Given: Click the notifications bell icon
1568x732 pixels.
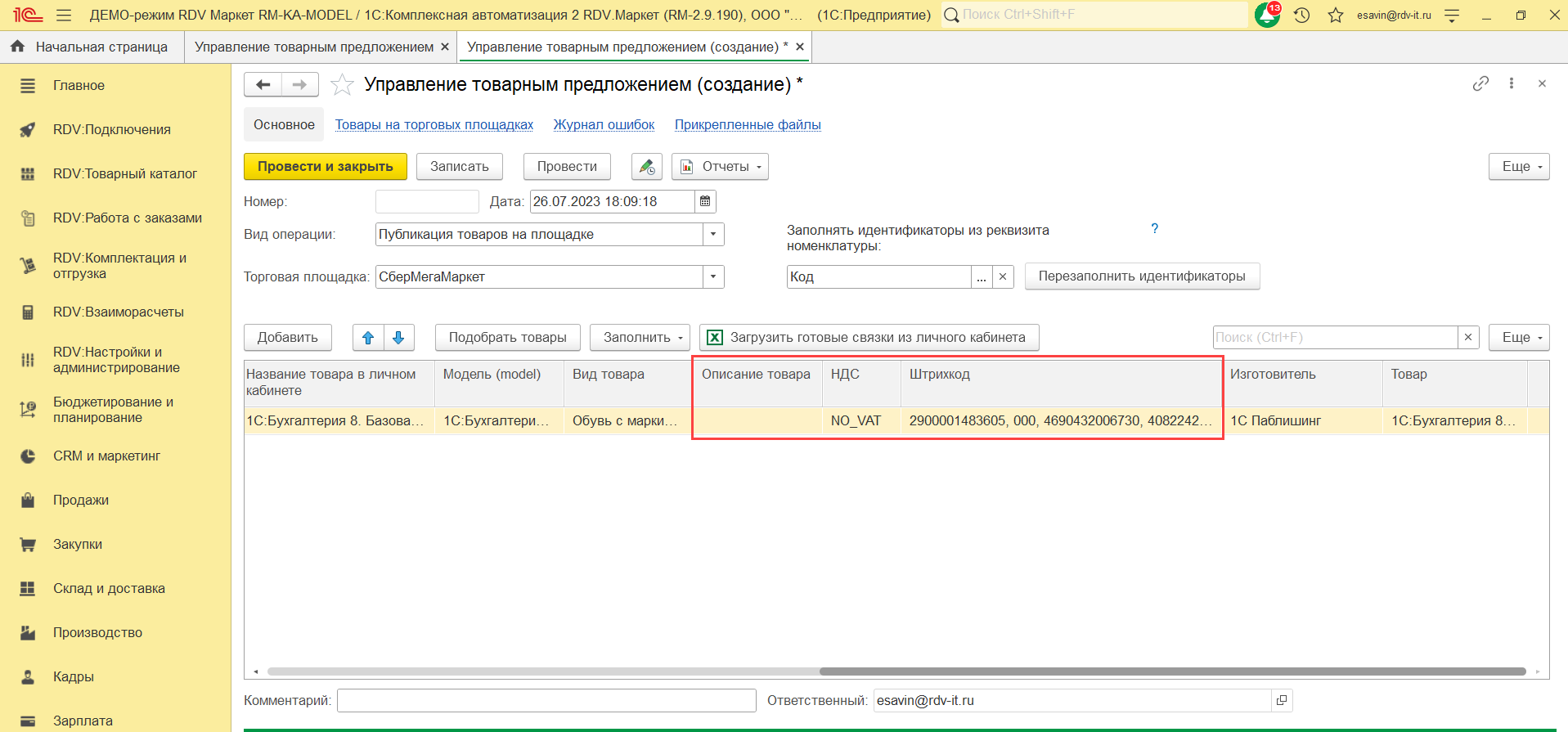Looking at the screenshot, I should click(x=1267, y=15).
